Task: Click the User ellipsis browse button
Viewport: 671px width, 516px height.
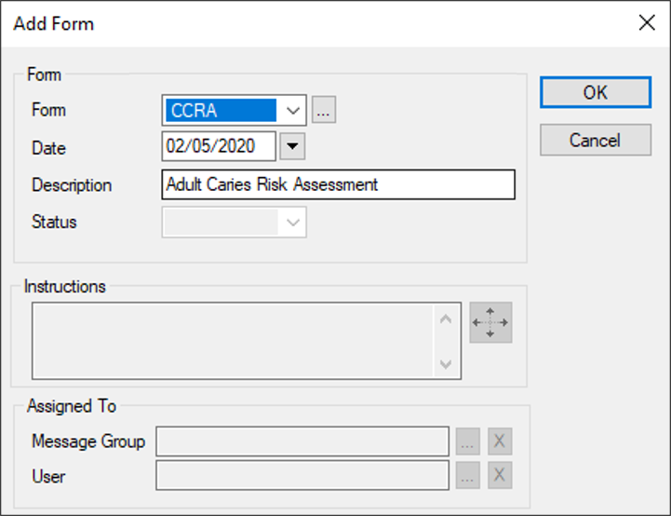Action: coord(468,476)
